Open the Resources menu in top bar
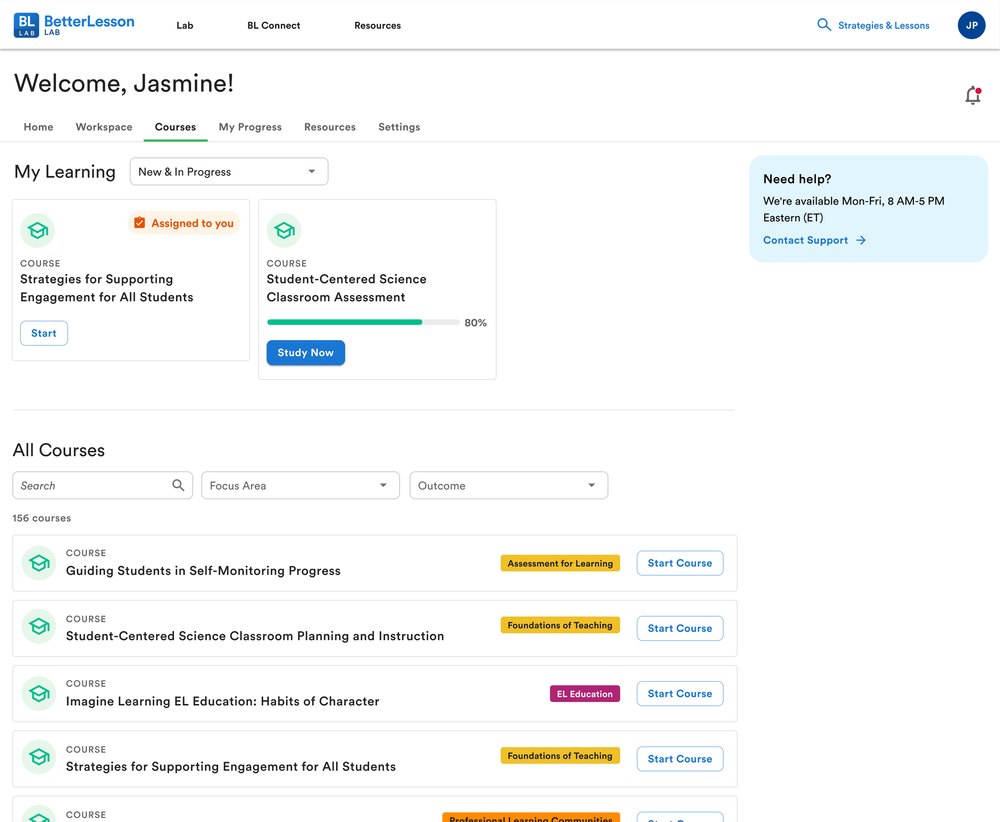This screenshot has width=1000, height=822. pos(378,26)
